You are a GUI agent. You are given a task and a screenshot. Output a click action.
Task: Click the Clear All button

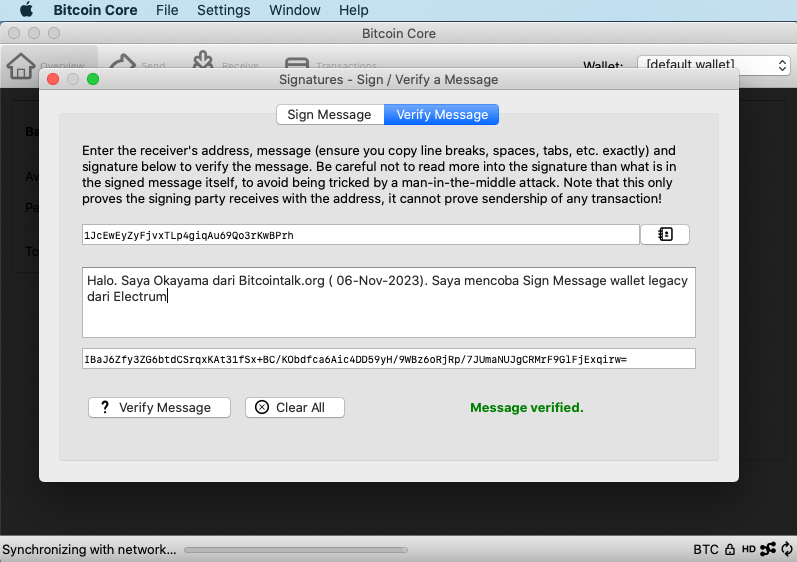coord(295,408)
